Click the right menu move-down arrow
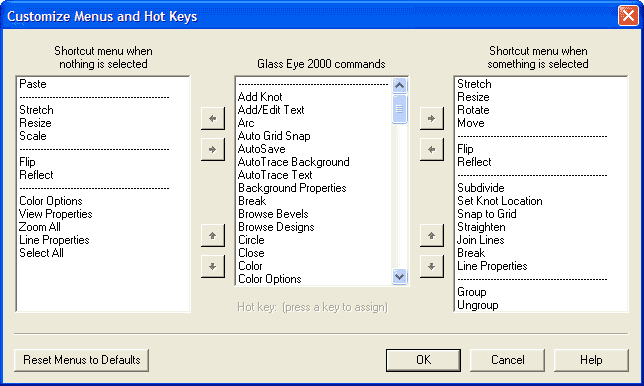The height and width of the screenshot is (386, 644). [x=432, y=267]
